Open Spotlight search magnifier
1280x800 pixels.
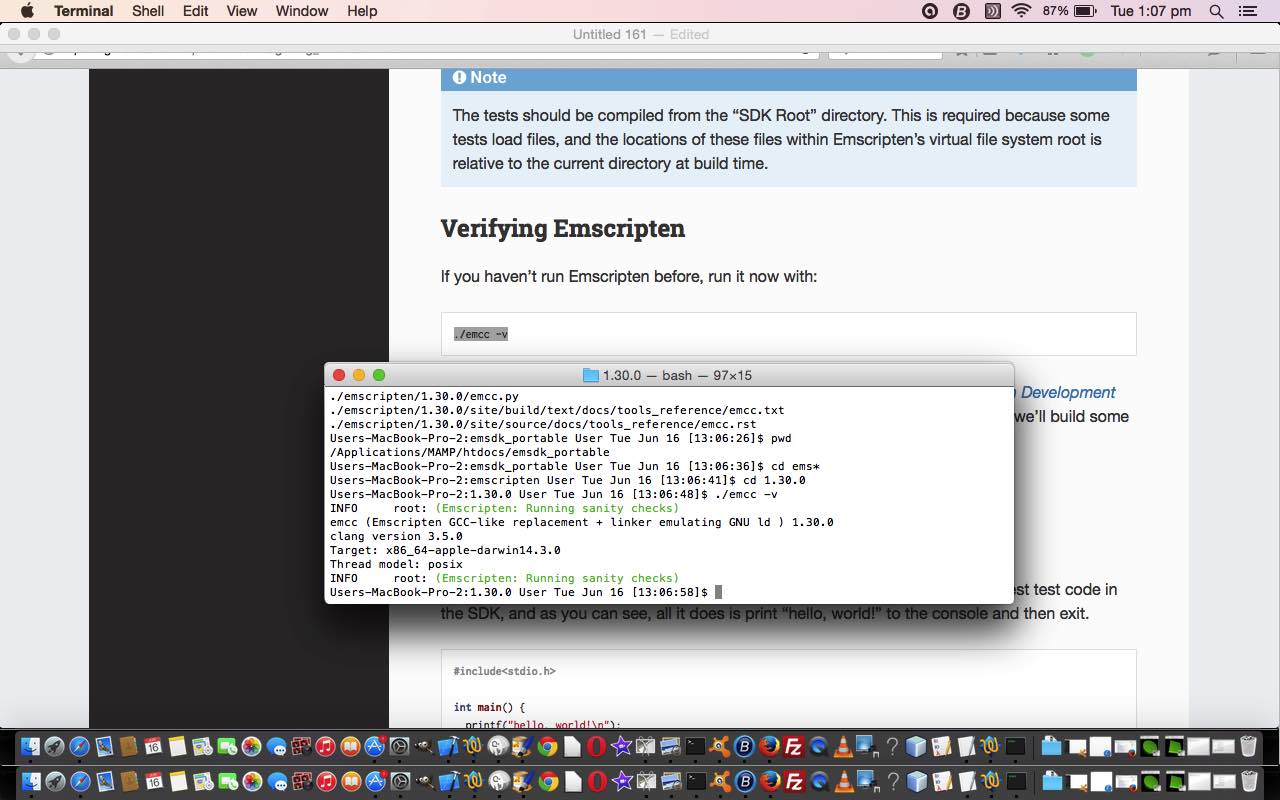[x=1216, y=11]
